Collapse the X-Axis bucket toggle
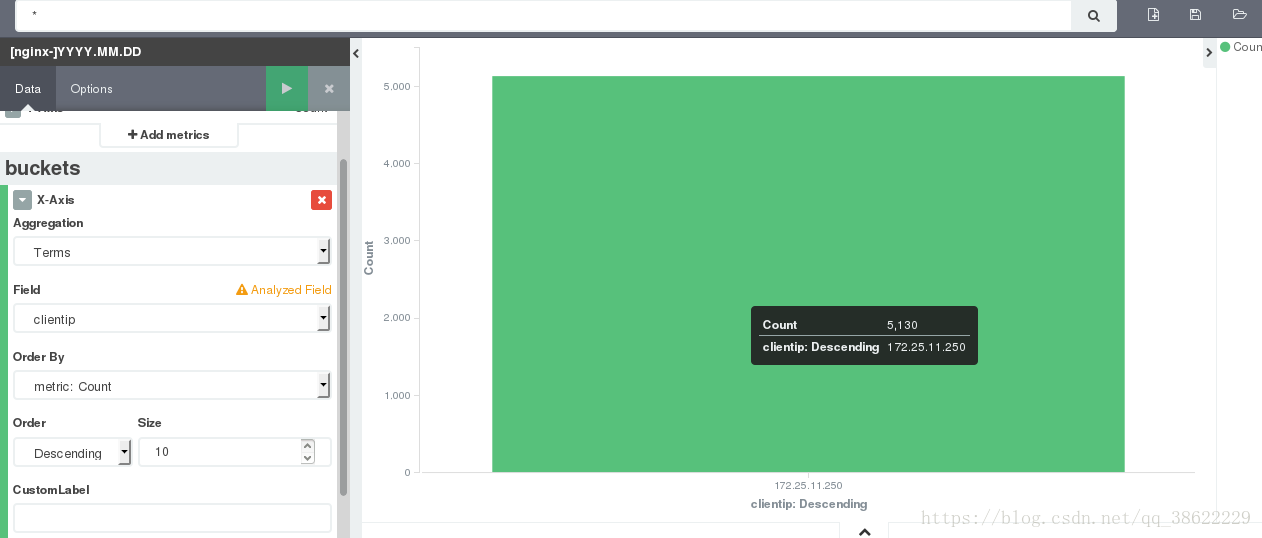 click(x=22, y=200)
